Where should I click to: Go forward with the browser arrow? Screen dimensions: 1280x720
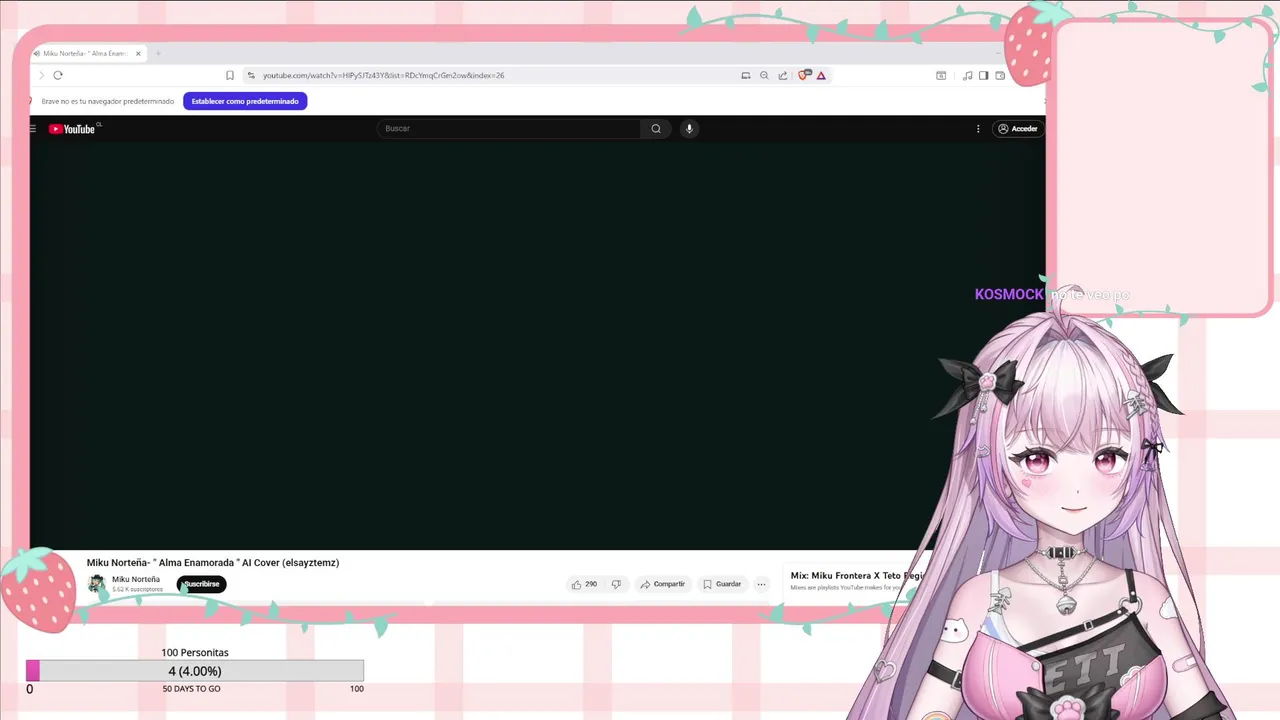[41, 75]
